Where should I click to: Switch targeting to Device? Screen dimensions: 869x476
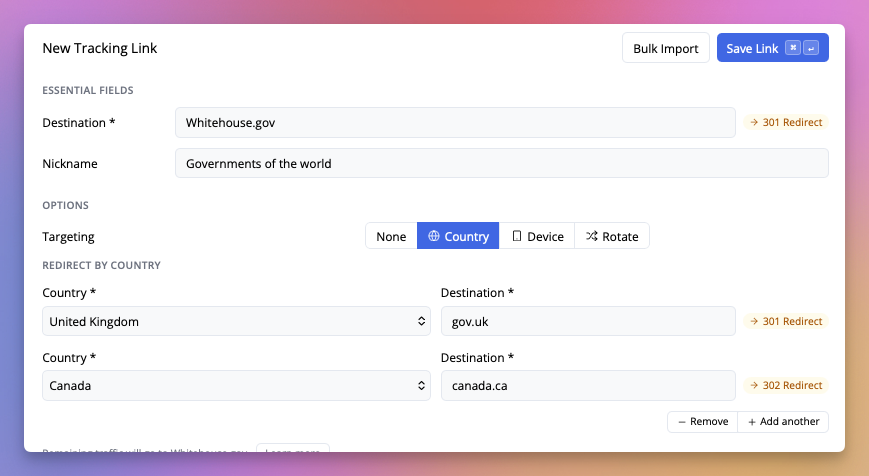tap(537, 236)
